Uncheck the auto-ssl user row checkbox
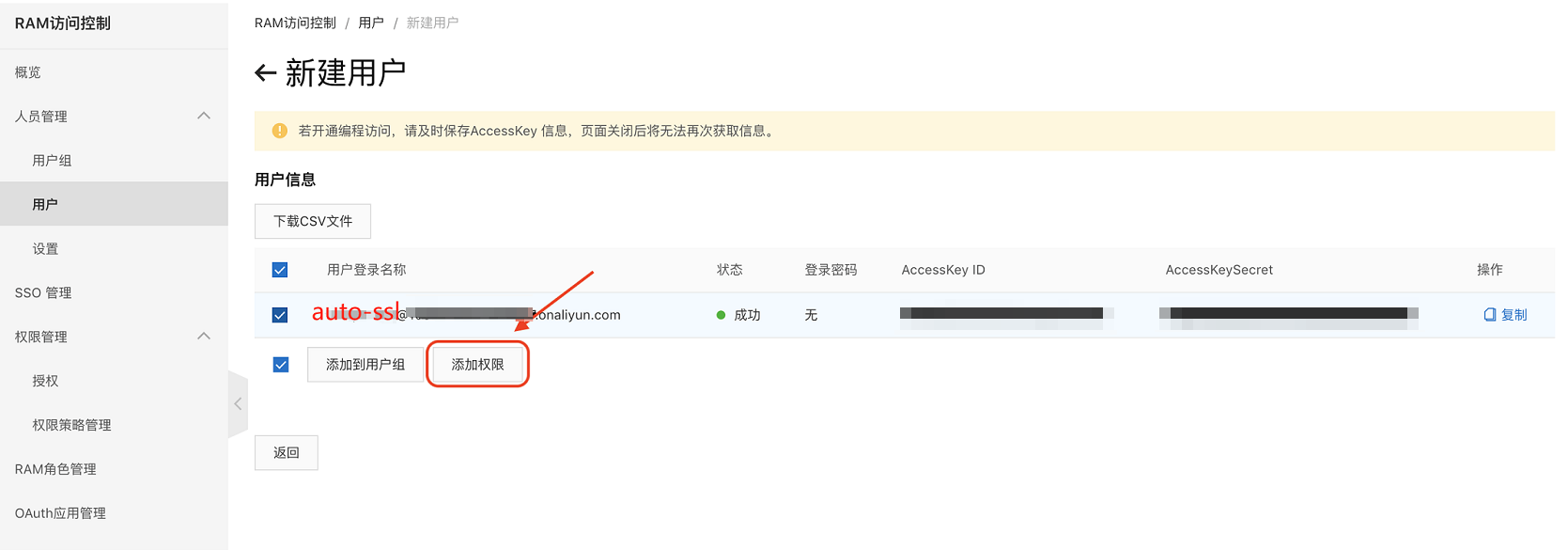Viewport: 1568px width, 550px height. coord(280,315)
